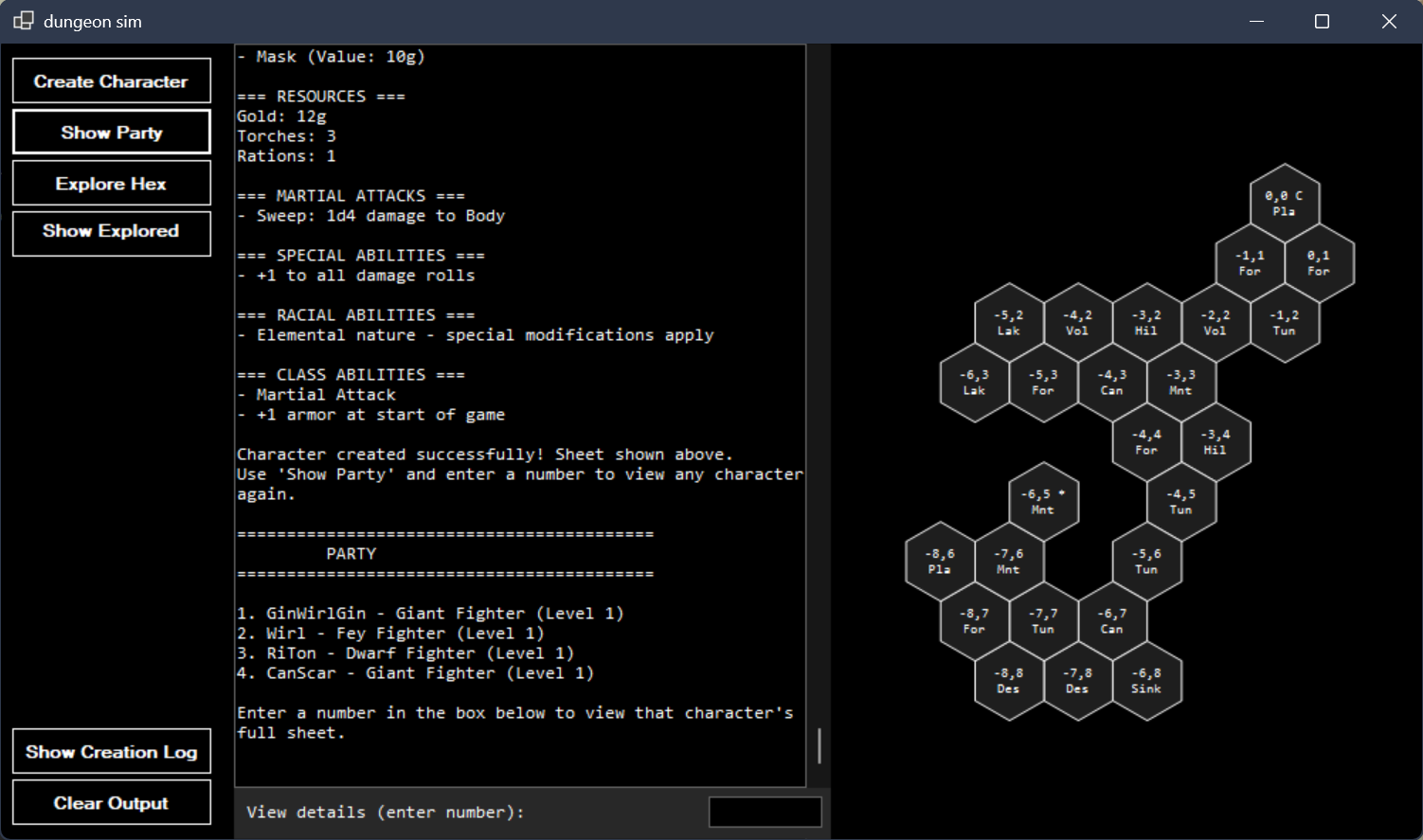
Task: Show the explored hexes list
Action: [111, 231]
